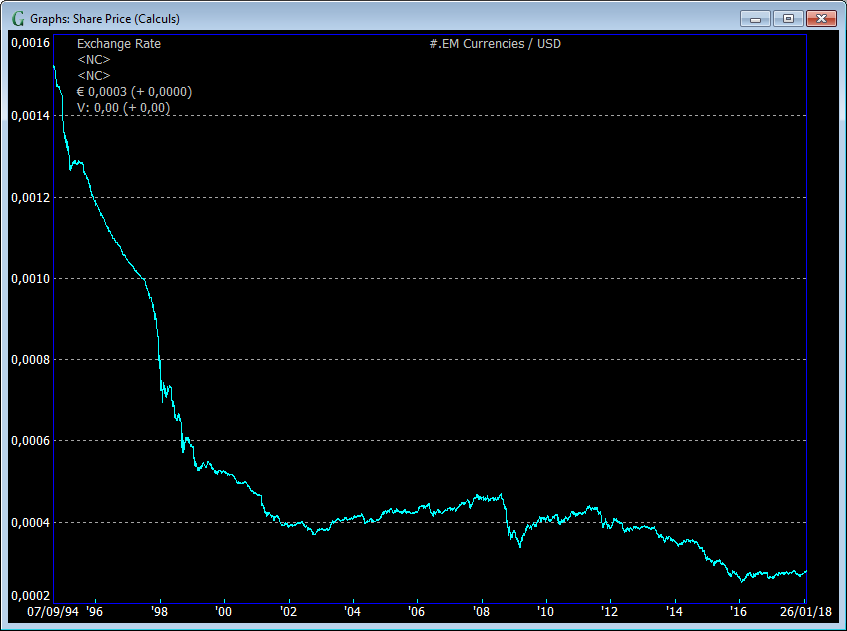The image size is (847, 631).
Task: Click the 'V: 0,00 (+ 0,00)' volume readout
Action: 123,108
